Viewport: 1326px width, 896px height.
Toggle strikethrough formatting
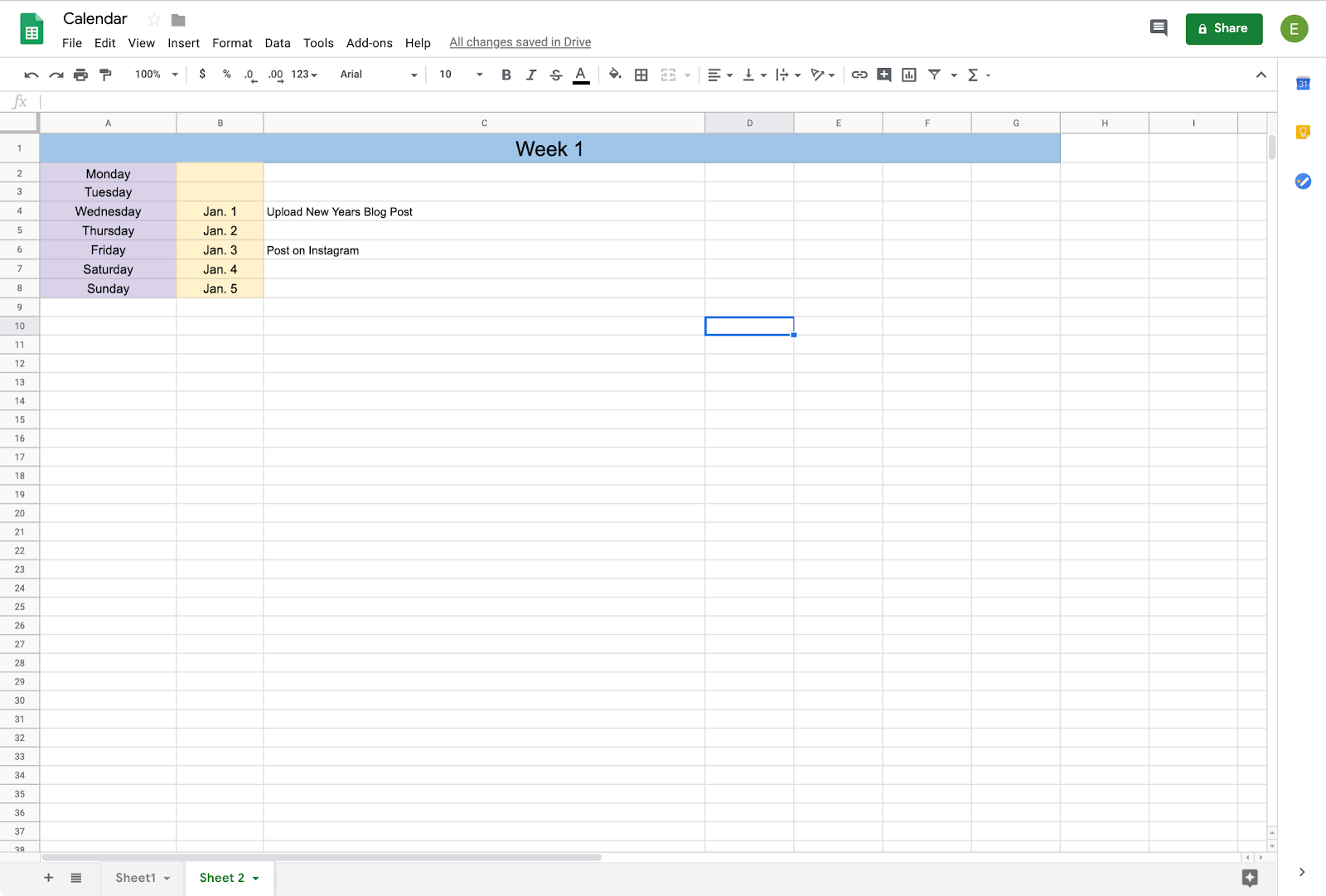555,75
